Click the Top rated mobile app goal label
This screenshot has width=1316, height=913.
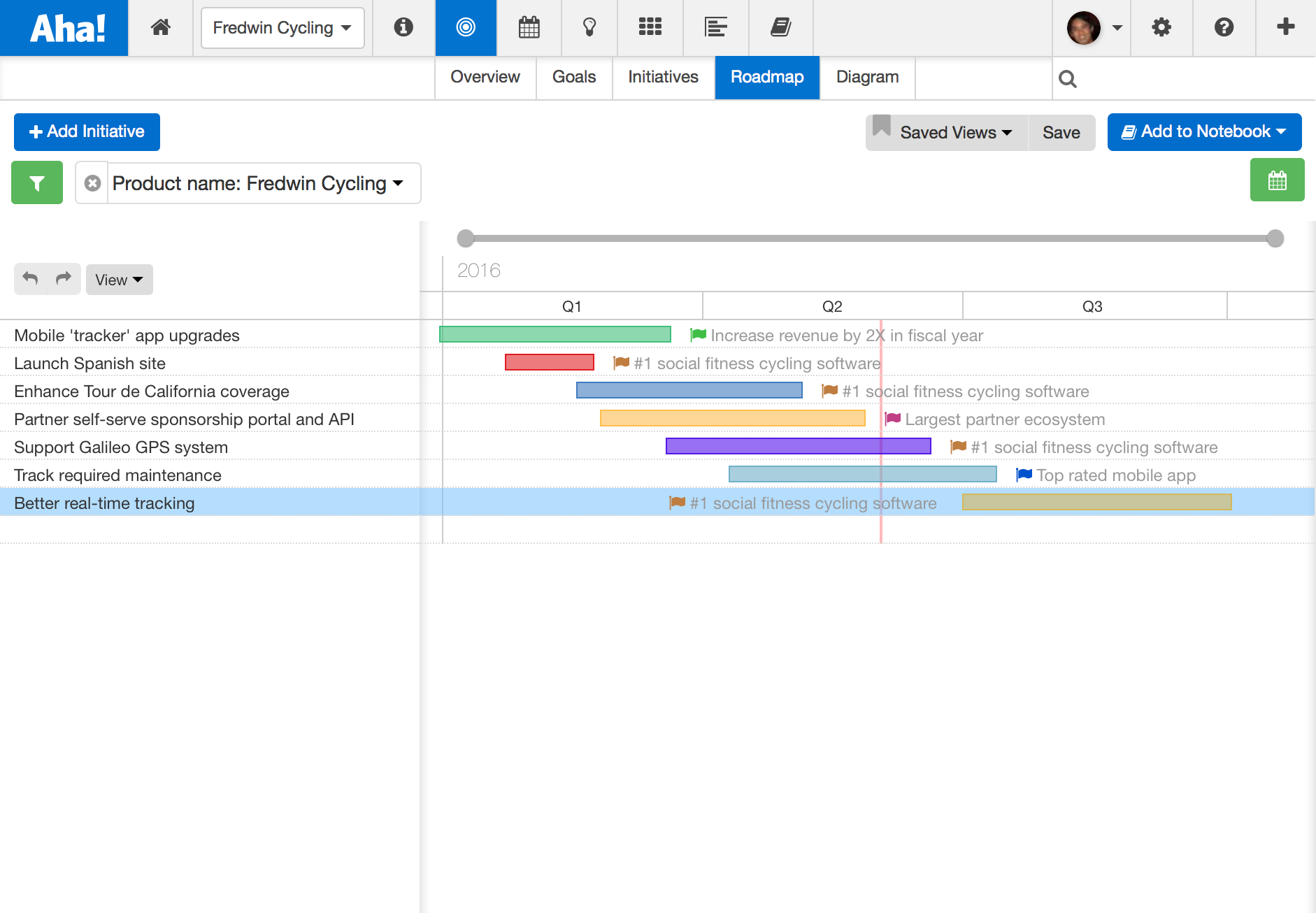[x=1116, y=475]
